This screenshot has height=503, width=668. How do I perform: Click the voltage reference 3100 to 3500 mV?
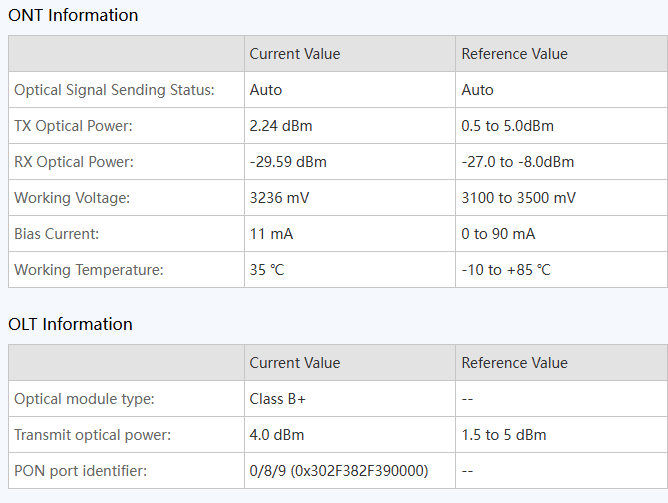point(518,198)
